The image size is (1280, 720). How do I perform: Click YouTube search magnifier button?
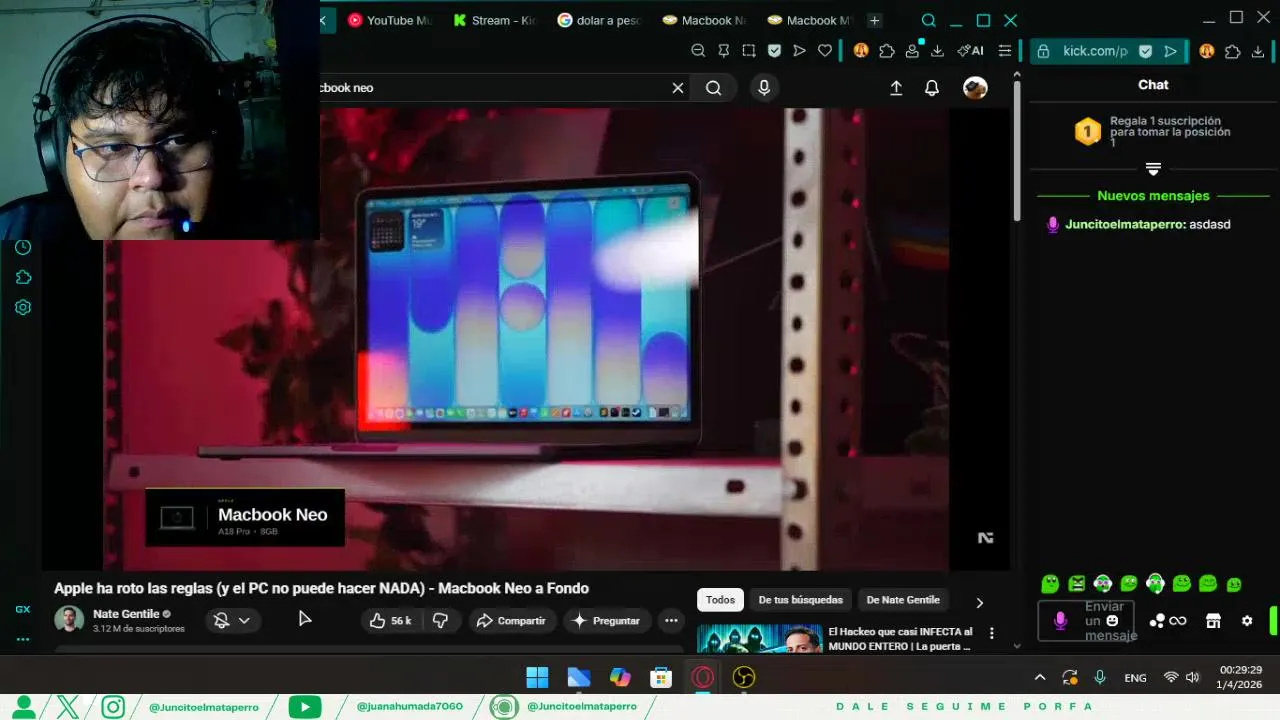tap(713, 88)
